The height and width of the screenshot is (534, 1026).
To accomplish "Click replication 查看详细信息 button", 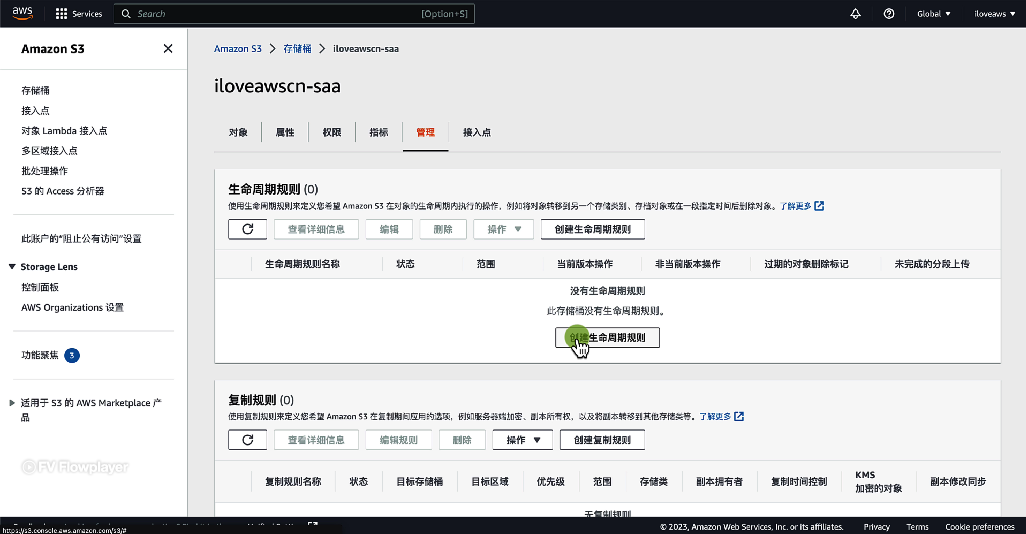I will tap(316, 440).
